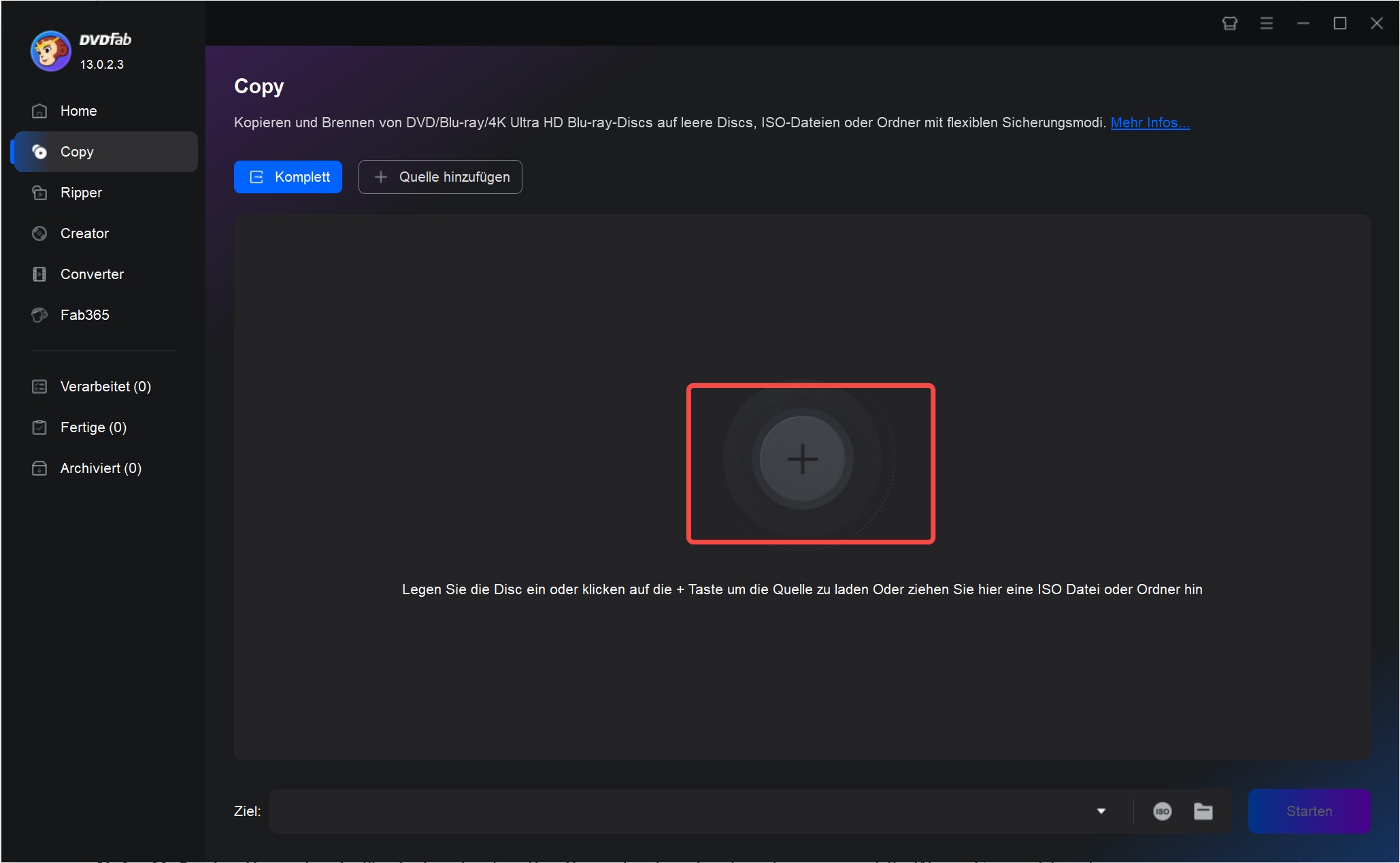Screen dimensions: 1400x863
Task: View the Verarbeitet queue section
Action: pos(105,386)
